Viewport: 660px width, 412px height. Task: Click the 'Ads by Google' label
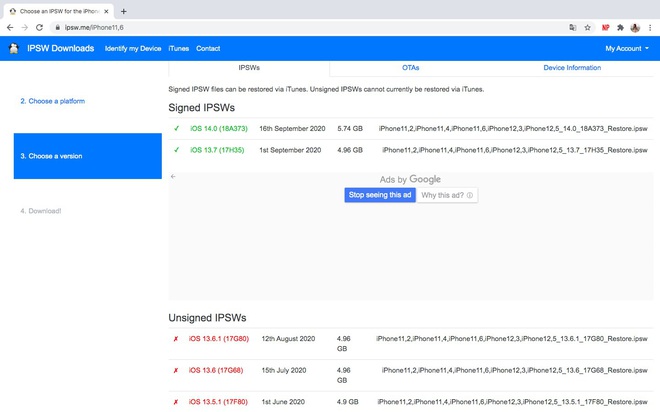pyautogui.click(x=410, y=179)
